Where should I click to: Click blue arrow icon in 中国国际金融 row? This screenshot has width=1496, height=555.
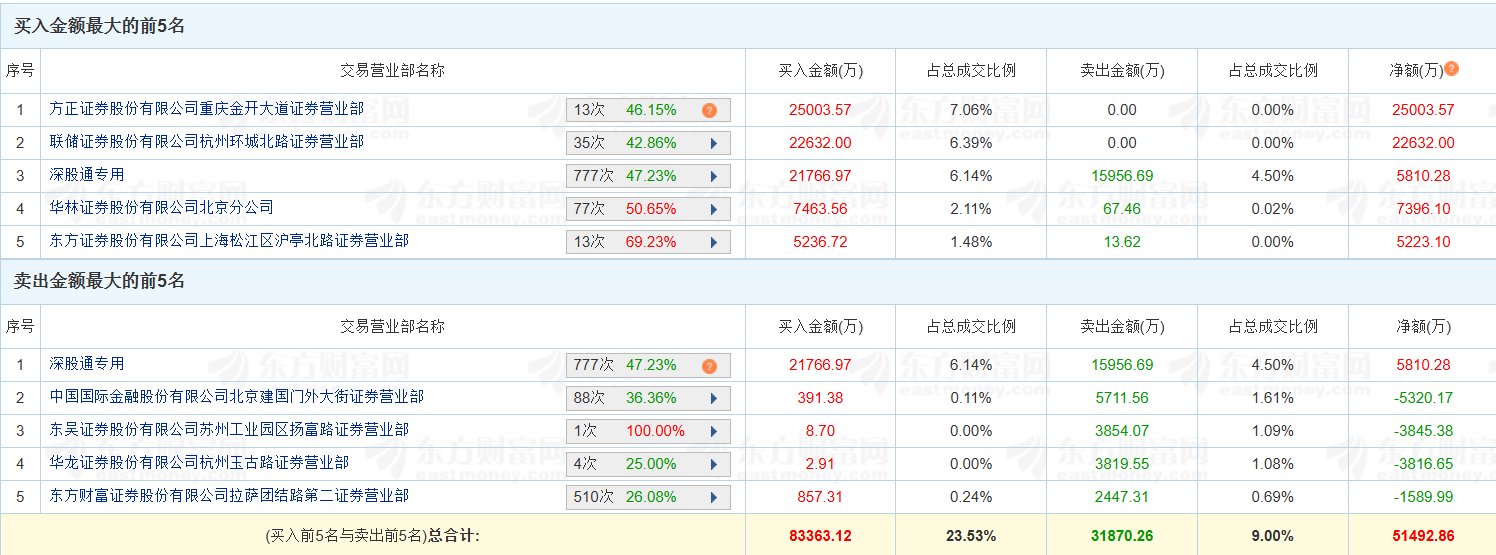pyautogui.click(x=714, y=398)
